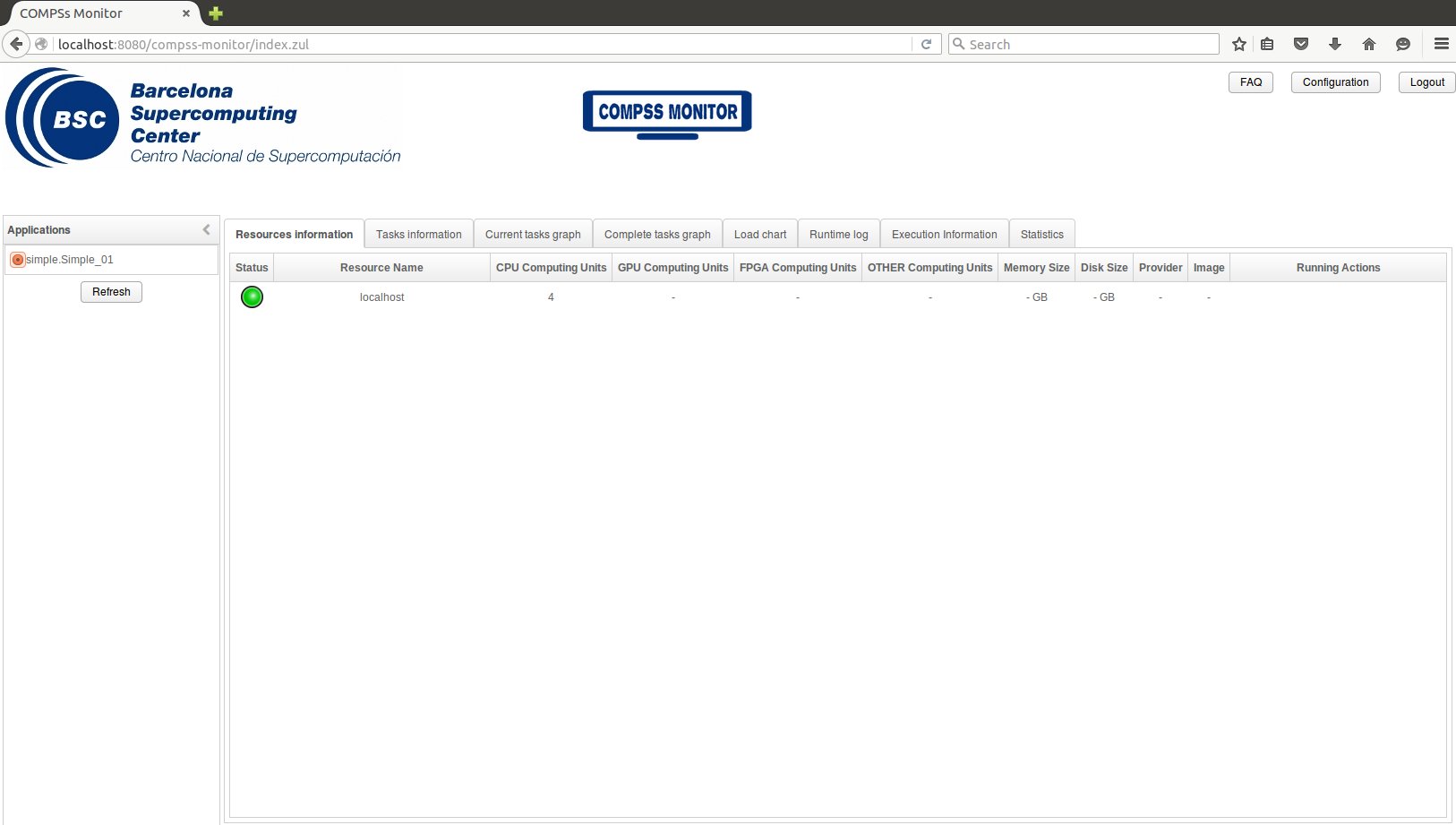Open the Tasks information tab

pos(419,235)
